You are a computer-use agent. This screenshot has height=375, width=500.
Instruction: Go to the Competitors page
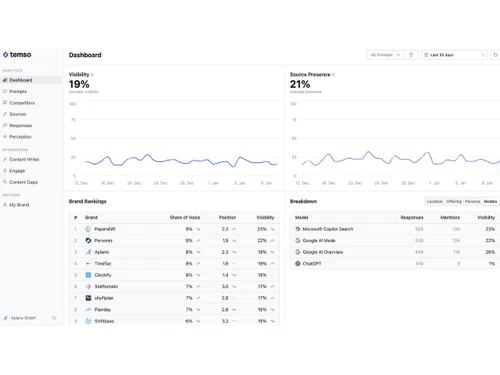pyautogui.click(x=22, y=103)
